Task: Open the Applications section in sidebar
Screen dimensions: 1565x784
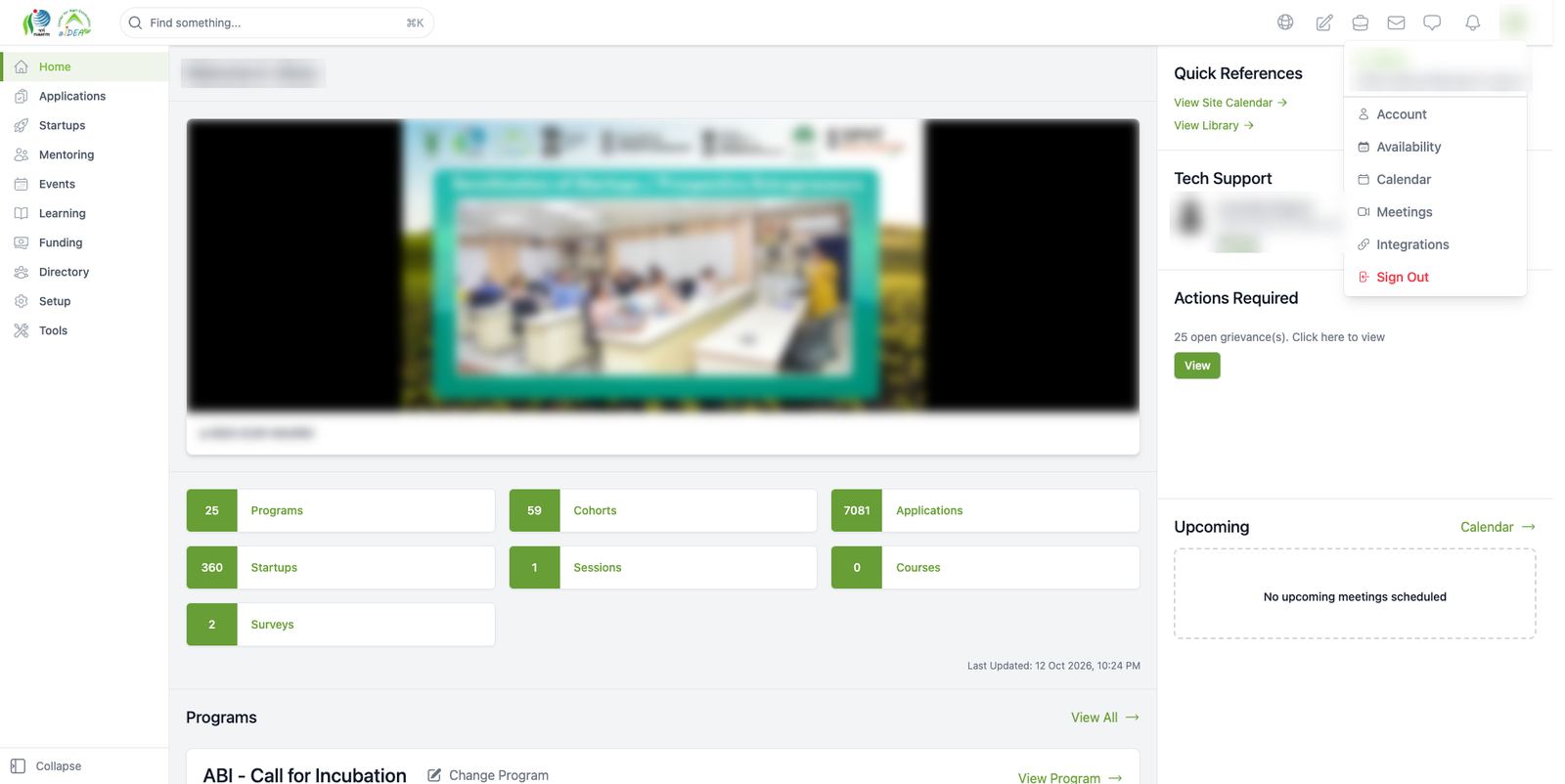Action: pos(84,96)
